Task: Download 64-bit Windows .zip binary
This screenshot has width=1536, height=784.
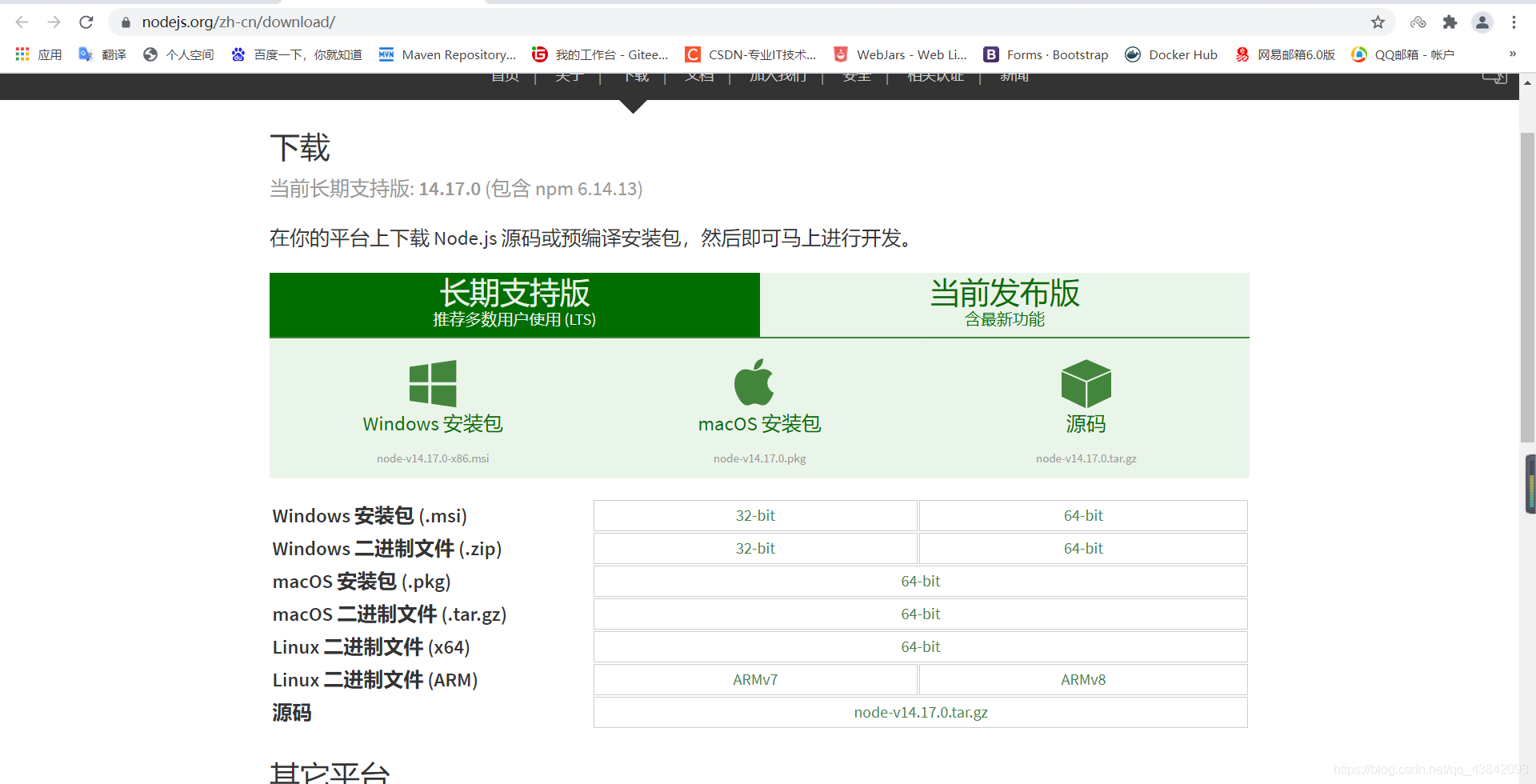Action: tap(1083, 549)
